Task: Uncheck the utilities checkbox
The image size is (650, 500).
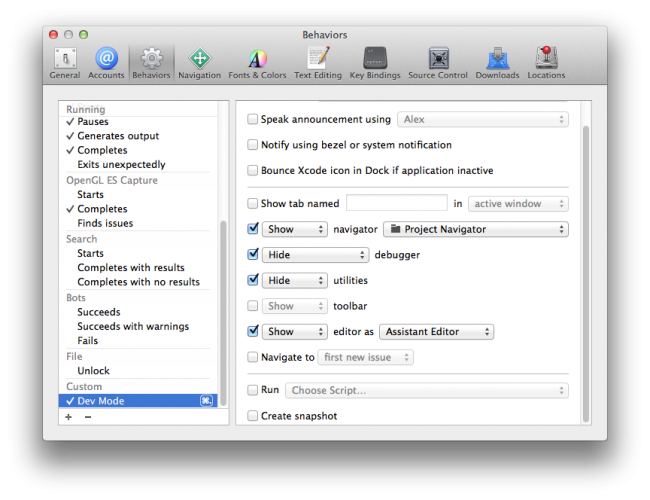Action: pyautogui.click(x=252, y=280)
